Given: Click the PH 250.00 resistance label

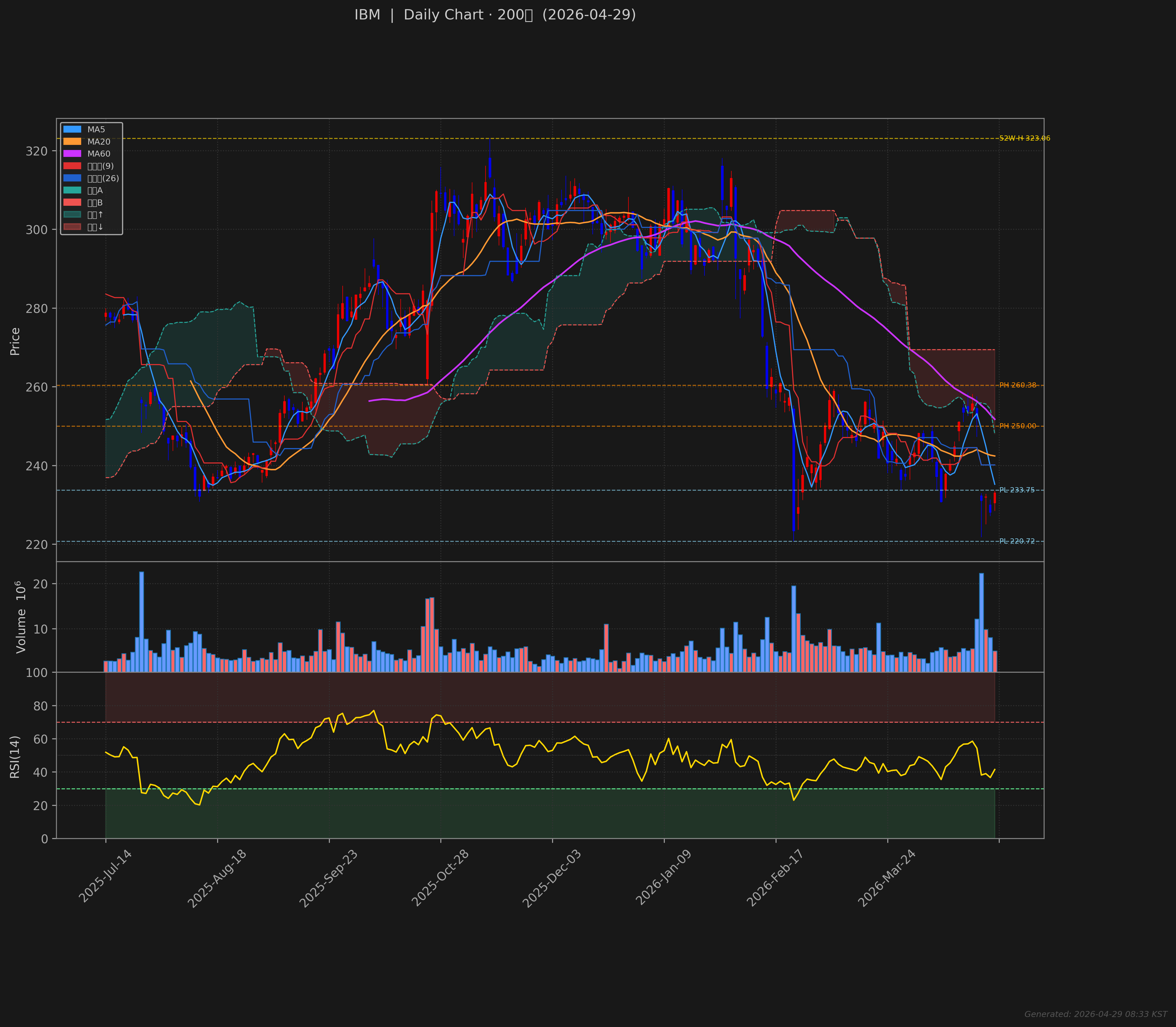Looking at the screenshot, I should (1017, 426).
